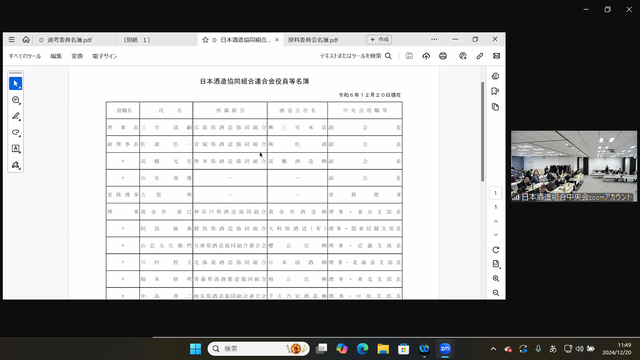Open Copilot from the taskbar
640x360 pixels.
click(342, 349)
